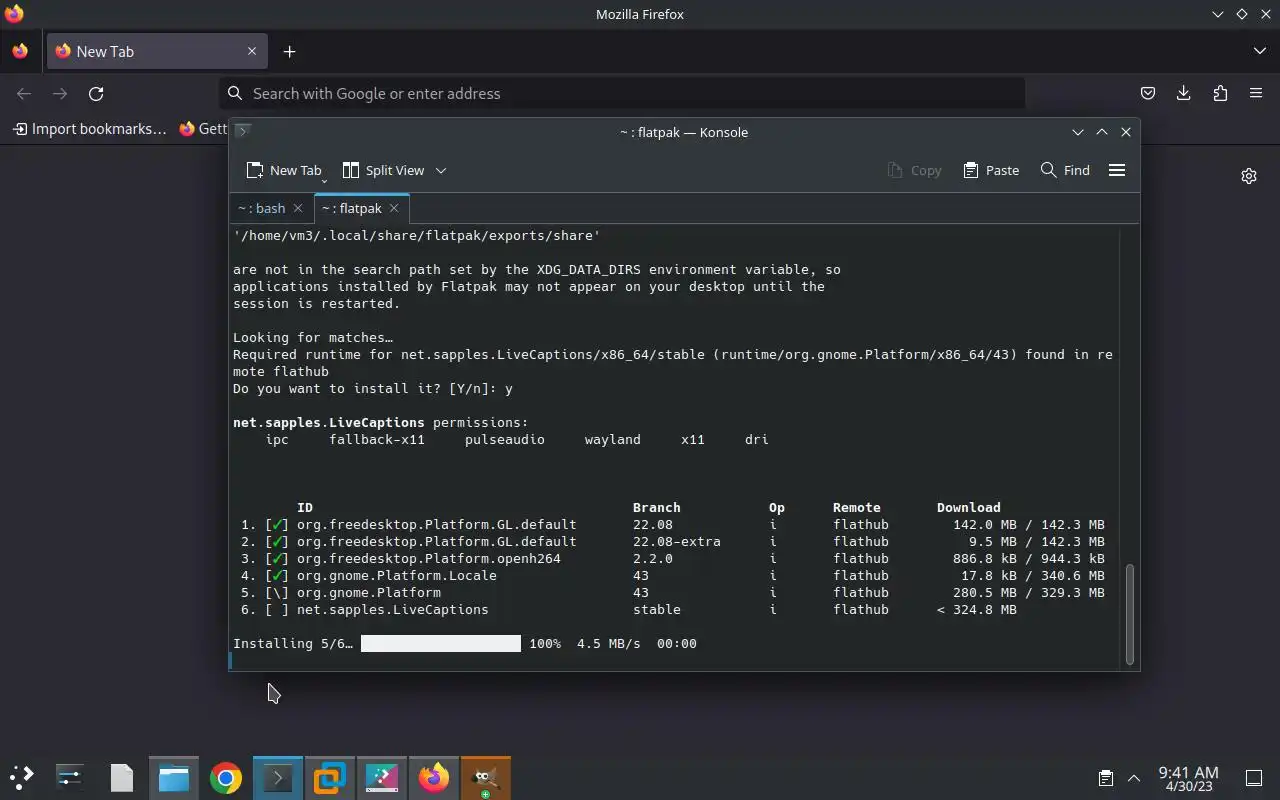The image size is (1280, 800).
Task: Click Paste in Konsole toolbar
Action: 991,170
